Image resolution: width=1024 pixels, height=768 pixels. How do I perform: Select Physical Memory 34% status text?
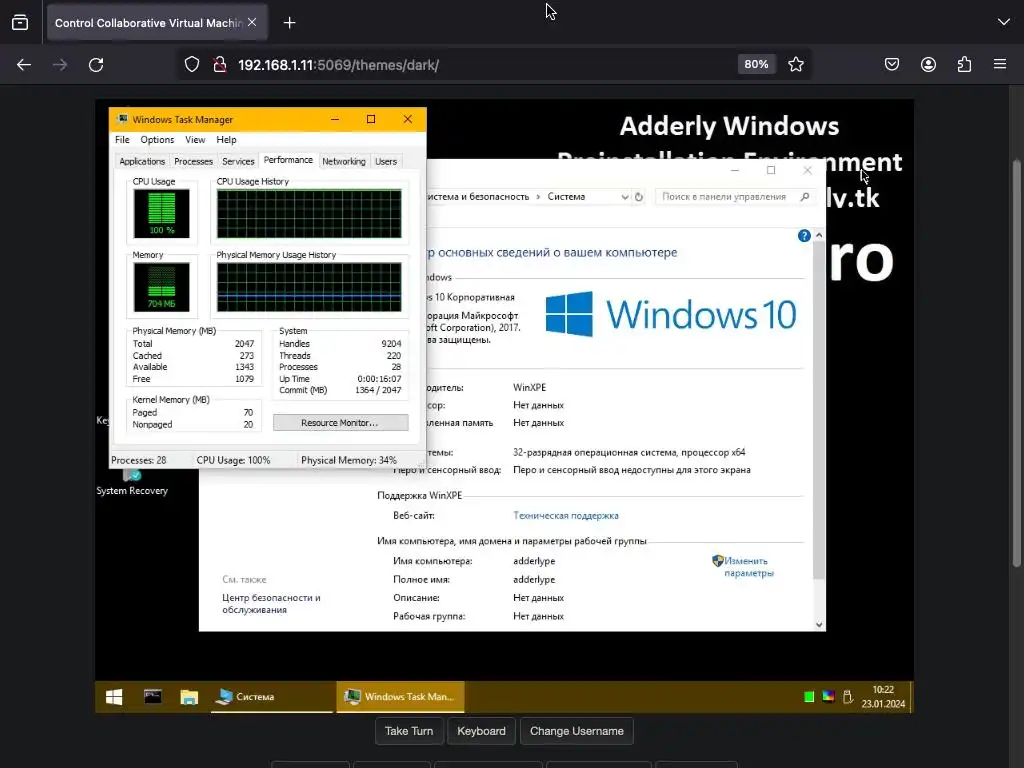[349, 460]
